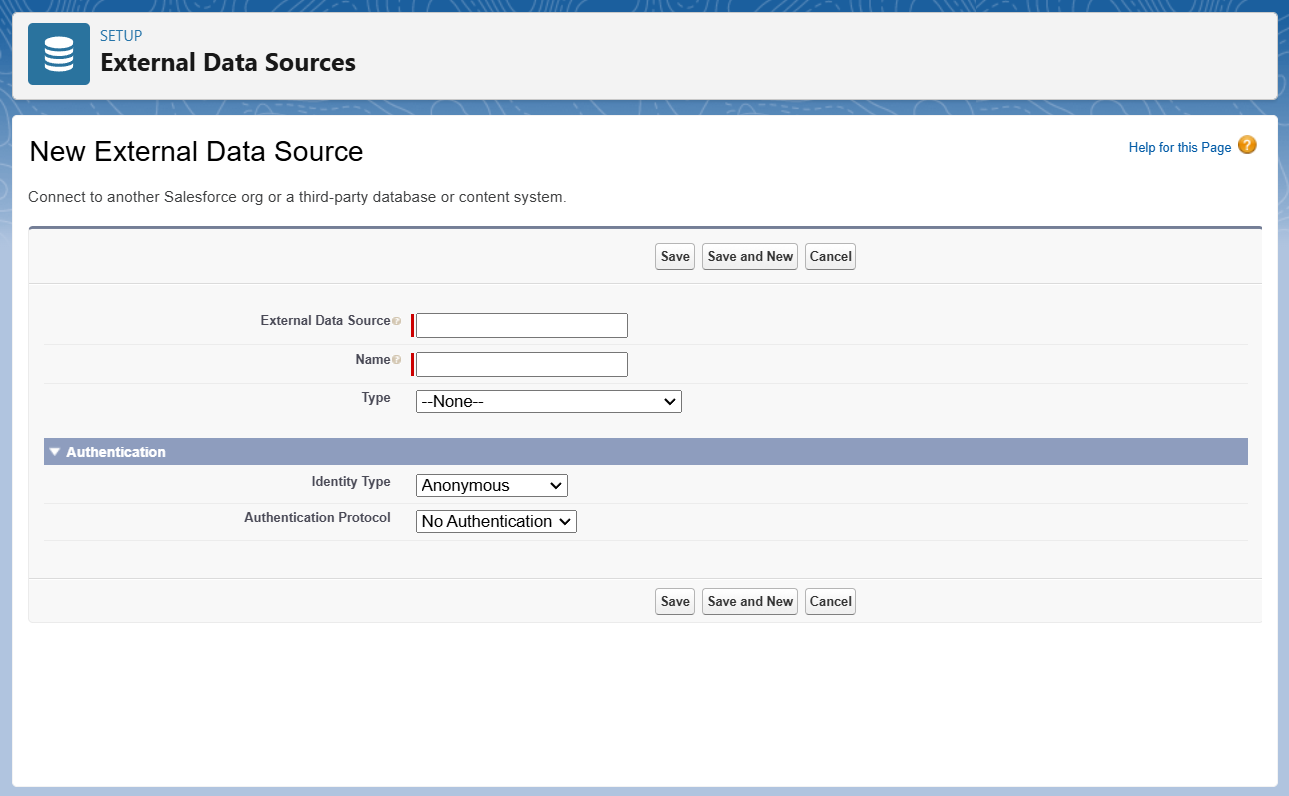Click the New External Data Source heading
This screenshot has height=796, width=1289.
(196, 152)
